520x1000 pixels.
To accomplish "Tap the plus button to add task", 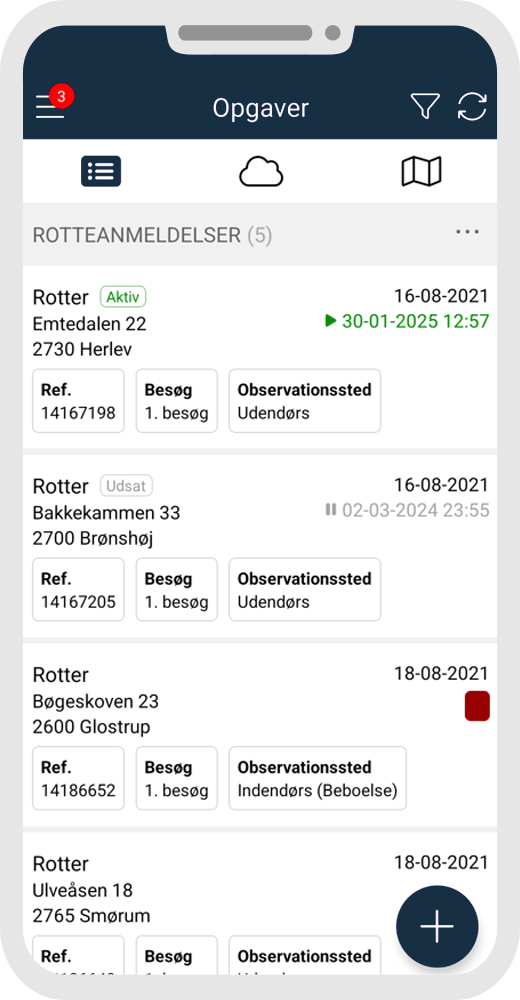I will point(437,927).
